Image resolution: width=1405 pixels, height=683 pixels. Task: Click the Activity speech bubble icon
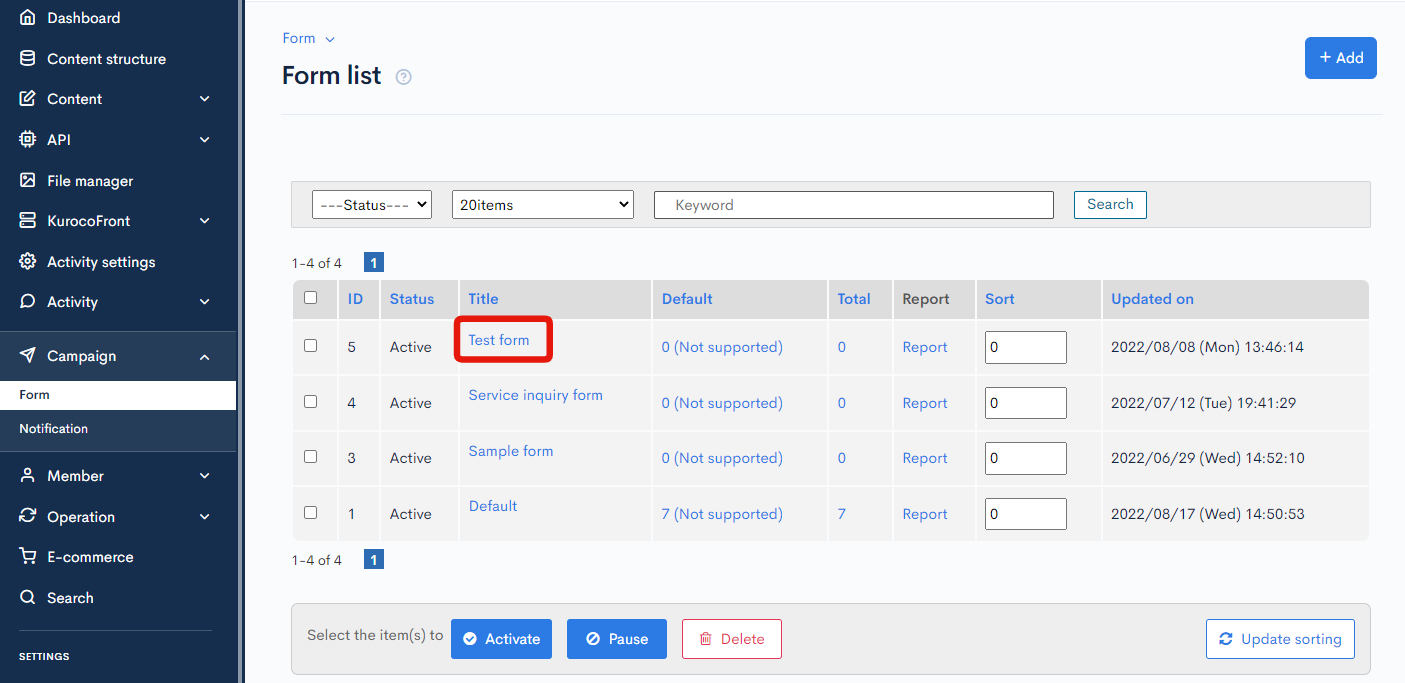[x=28, y=302]
